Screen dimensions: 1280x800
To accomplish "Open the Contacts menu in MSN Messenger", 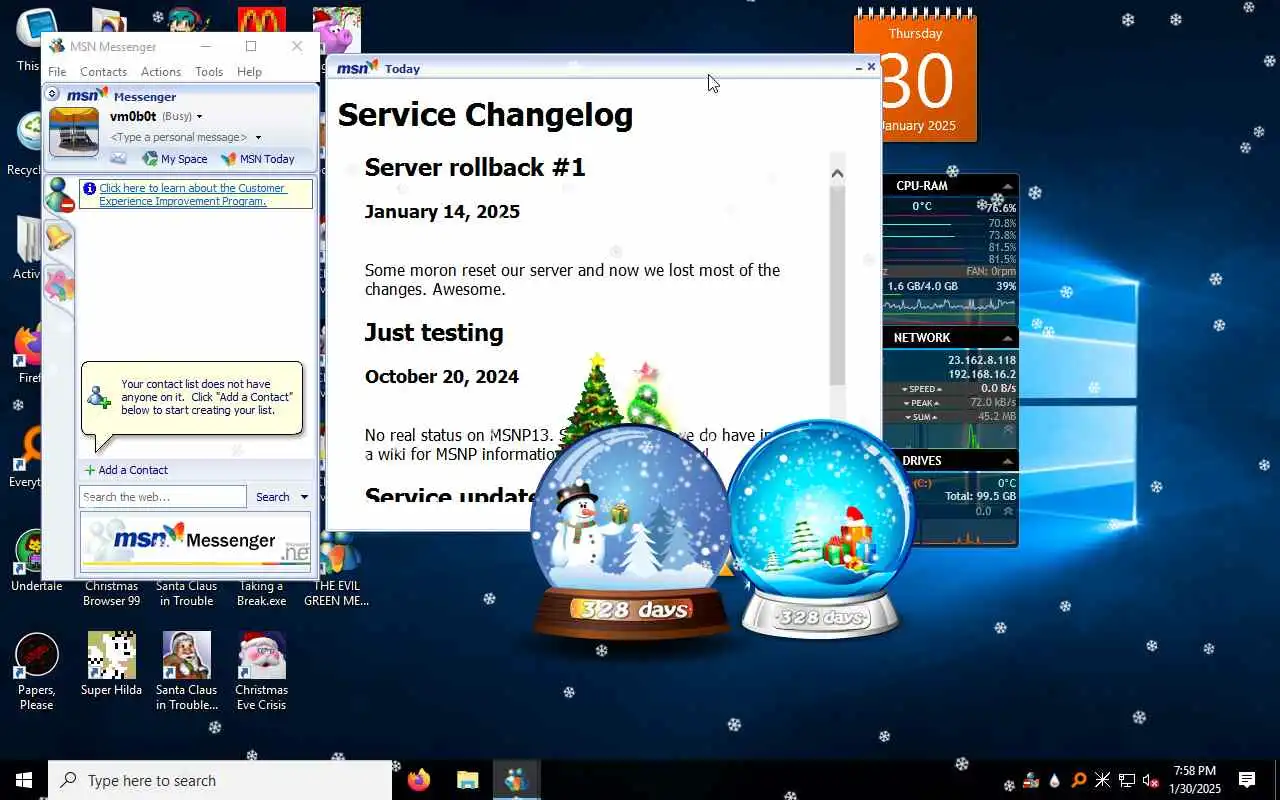I will coord(103,72).
